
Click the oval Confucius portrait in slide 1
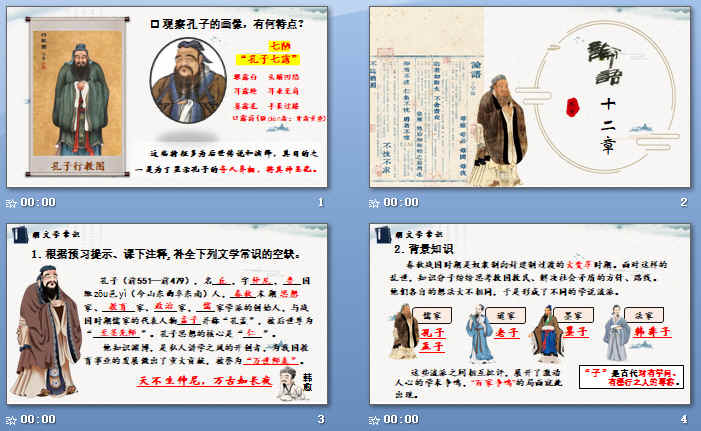(x=188, y=80)
